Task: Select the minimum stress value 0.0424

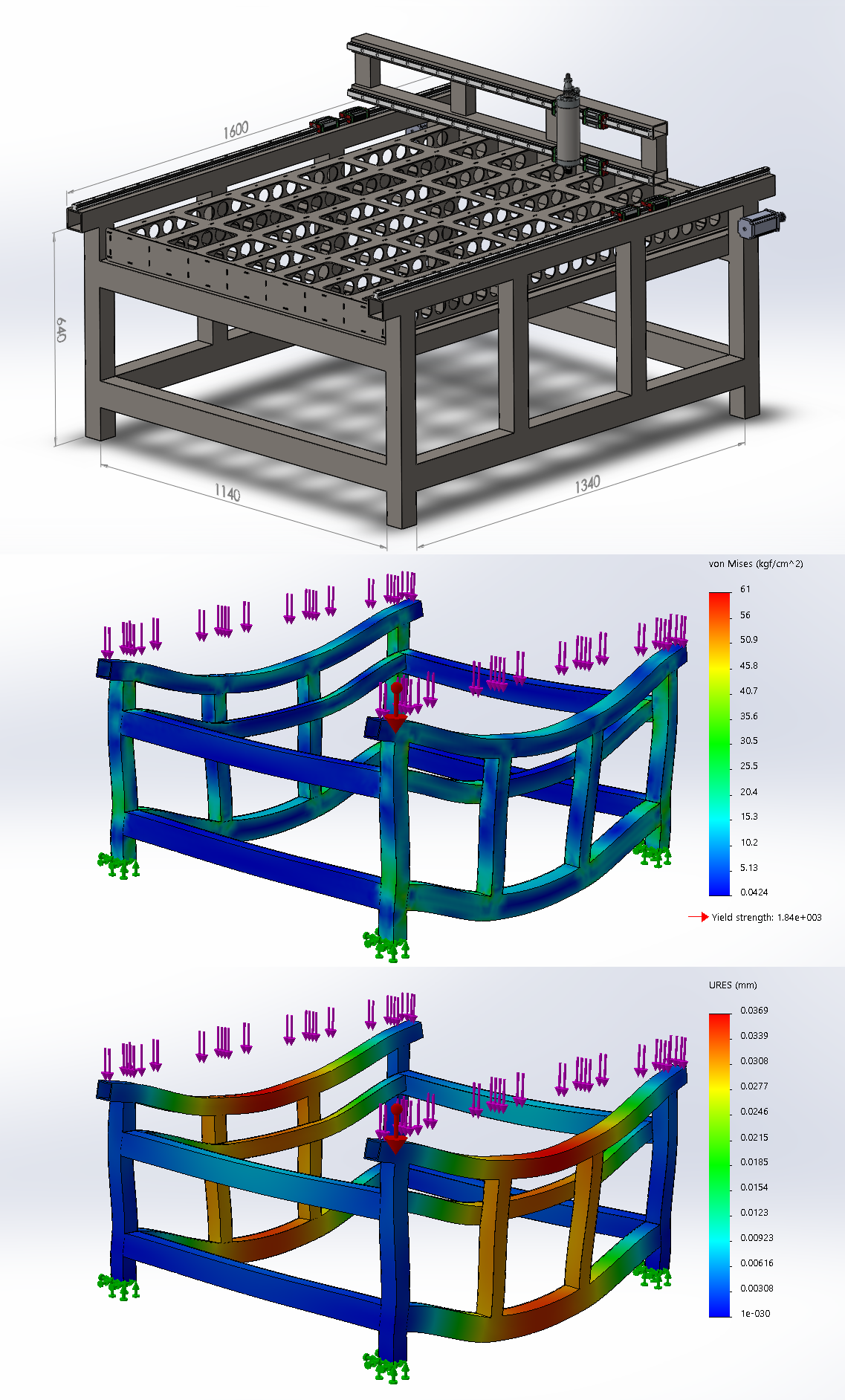Action: tap(754, 892)
